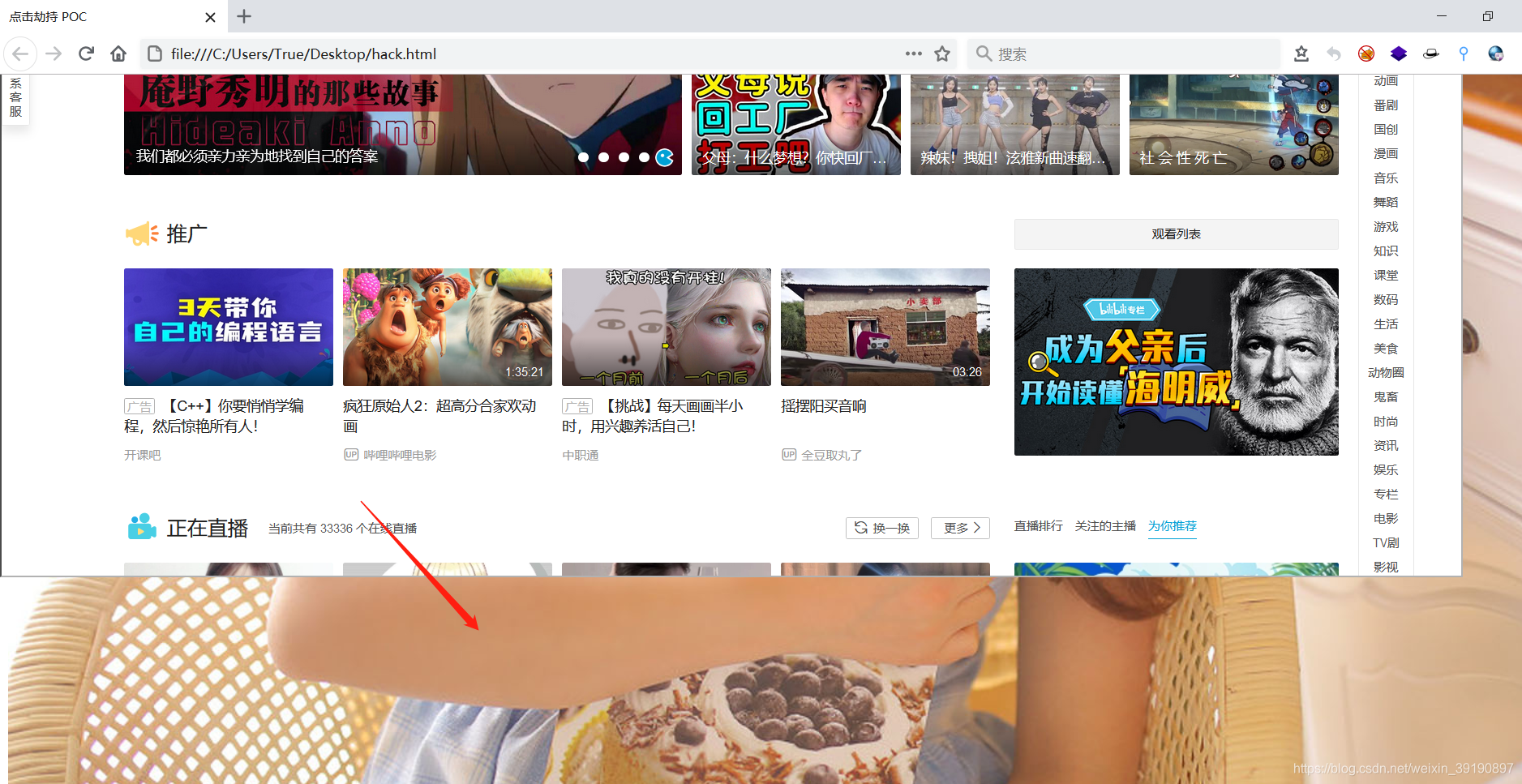Click the 推广 megaphone icon
Viewport: 1522px width, 784px height.
(x=142, y=234)
